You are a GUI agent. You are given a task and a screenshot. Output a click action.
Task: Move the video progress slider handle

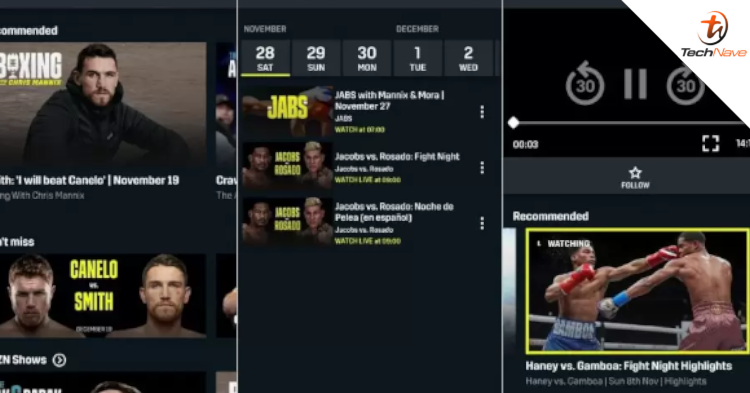point(513,122)
